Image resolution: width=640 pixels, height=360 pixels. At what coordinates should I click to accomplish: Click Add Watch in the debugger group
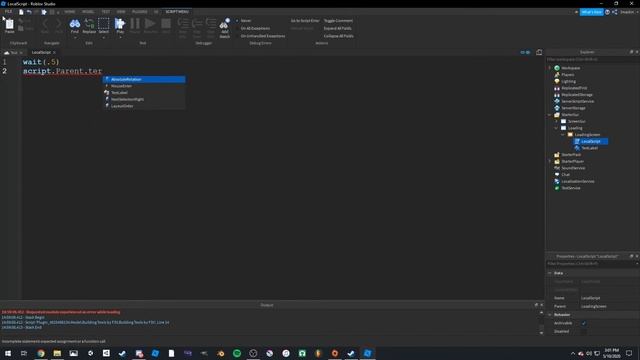pyautogui.click(x=224, y=28)
